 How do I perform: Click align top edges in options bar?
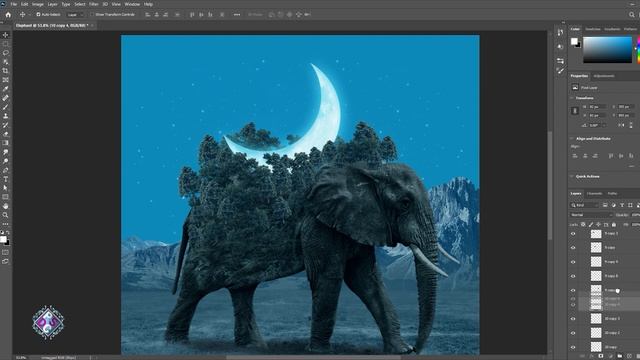point(192,15)
